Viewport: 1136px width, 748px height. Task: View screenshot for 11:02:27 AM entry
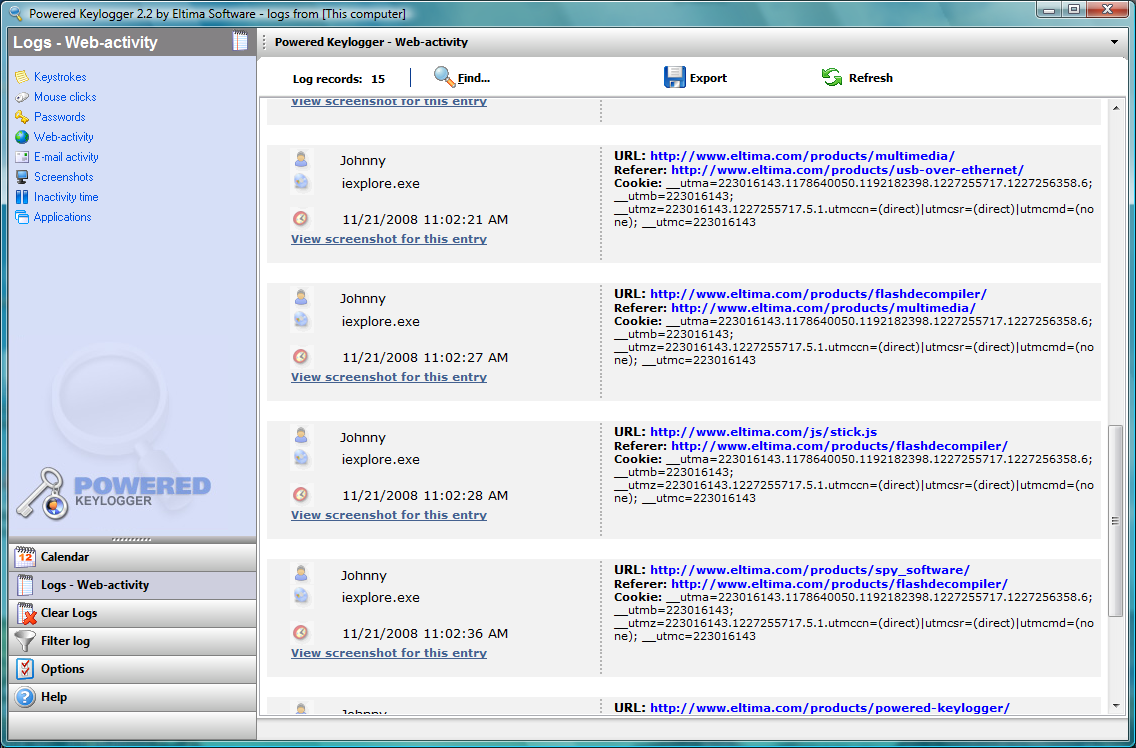[x=389, y=377]
